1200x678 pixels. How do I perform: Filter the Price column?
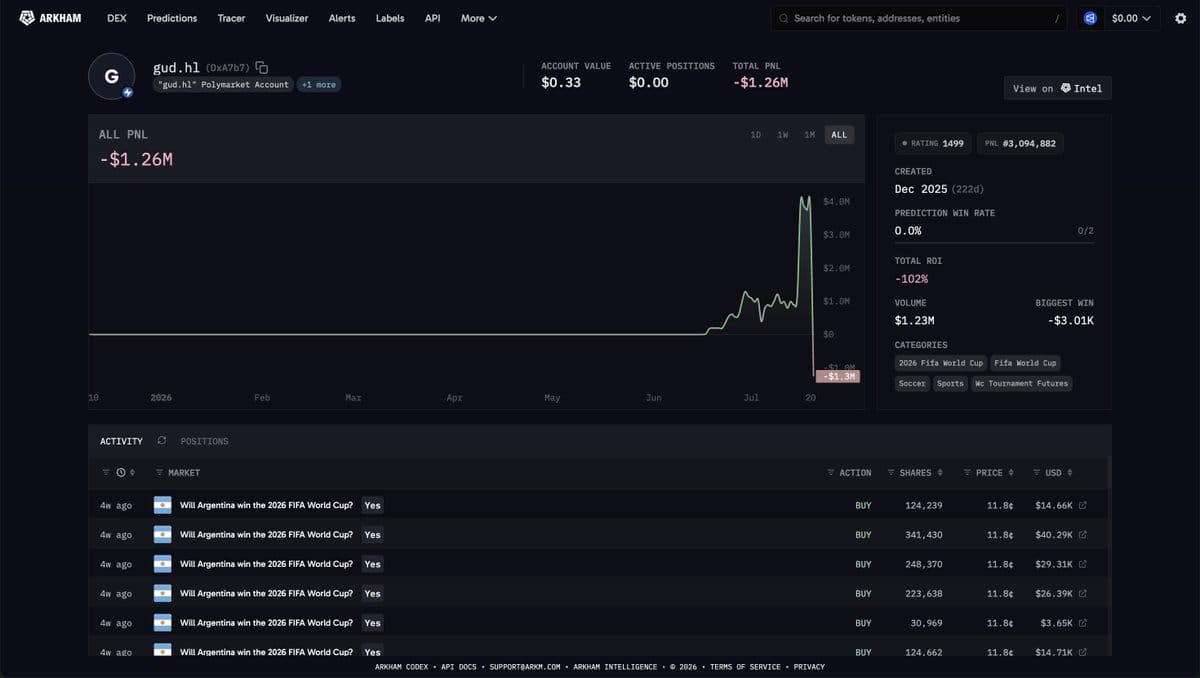(967, 472)
